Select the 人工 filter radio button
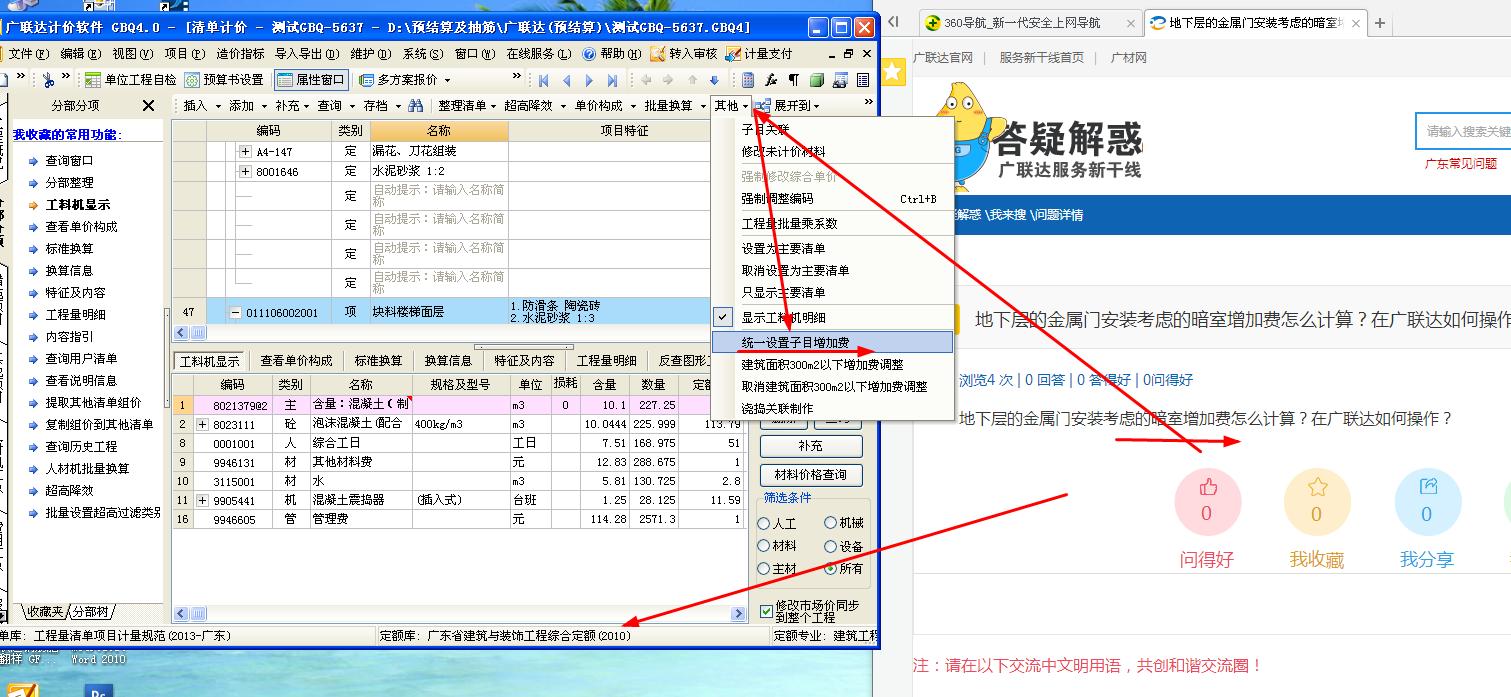 [764, 523]
